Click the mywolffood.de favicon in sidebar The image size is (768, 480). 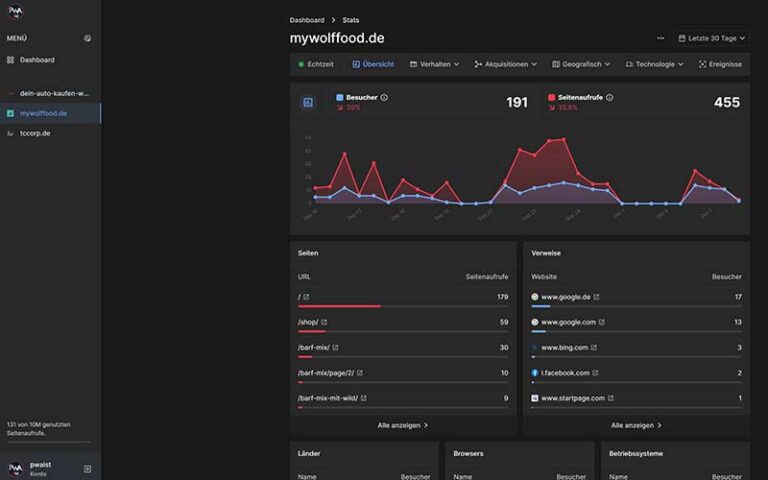click(10, 113)
